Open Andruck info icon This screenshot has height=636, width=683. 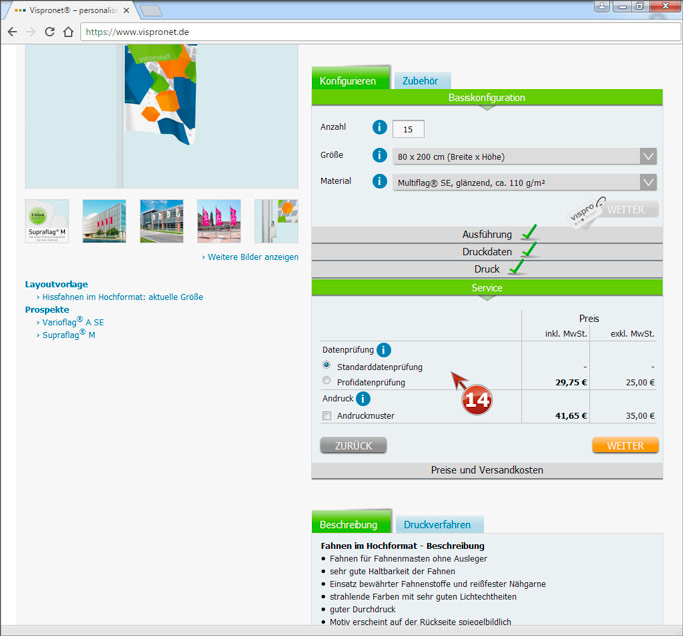tap(363, 399)
